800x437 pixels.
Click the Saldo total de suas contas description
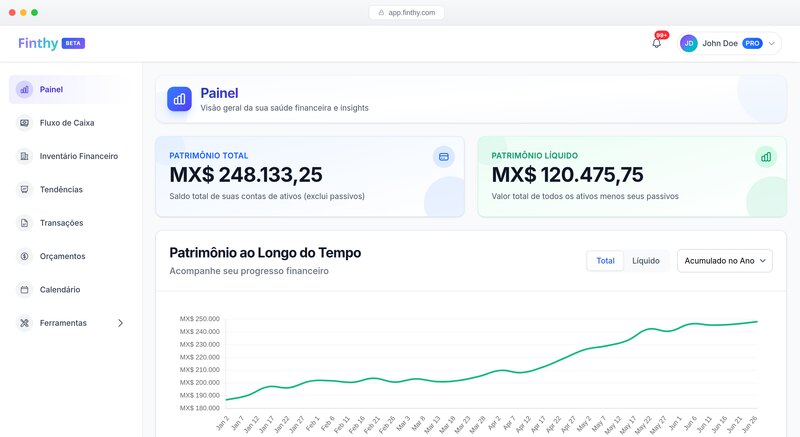click(x=267, y=196)
